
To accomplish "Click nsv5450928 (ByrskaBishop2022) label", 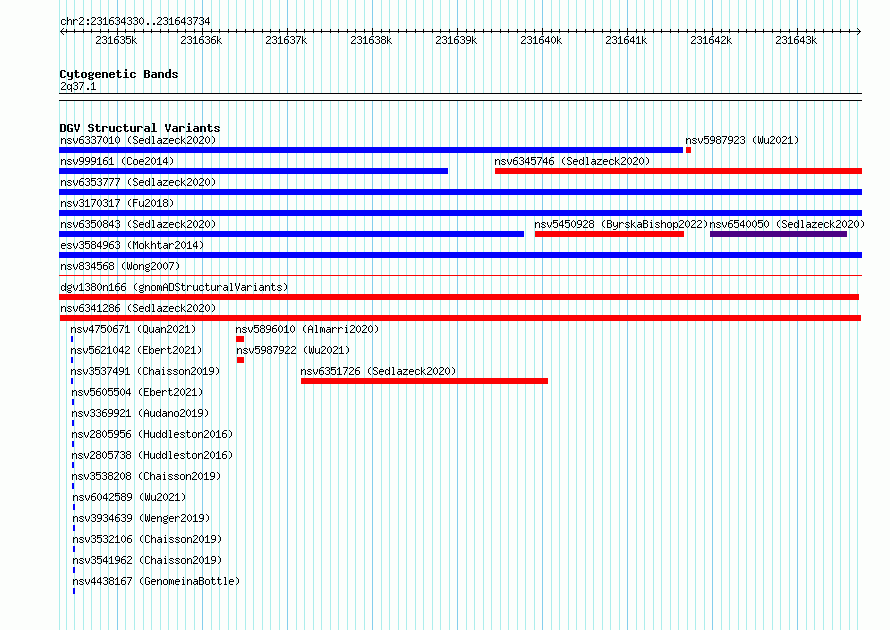I will click(x=621, y=224).
